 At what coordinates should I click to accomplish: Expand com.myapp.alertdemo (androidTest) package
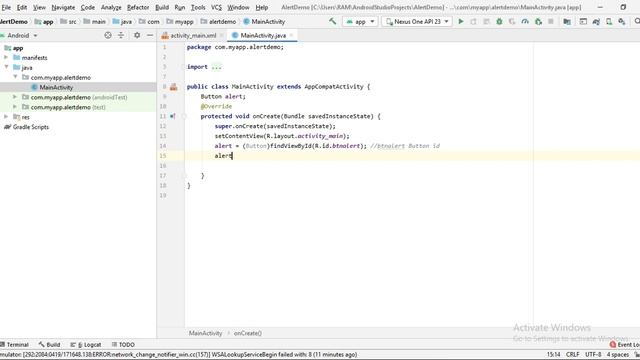pos(15,97)
